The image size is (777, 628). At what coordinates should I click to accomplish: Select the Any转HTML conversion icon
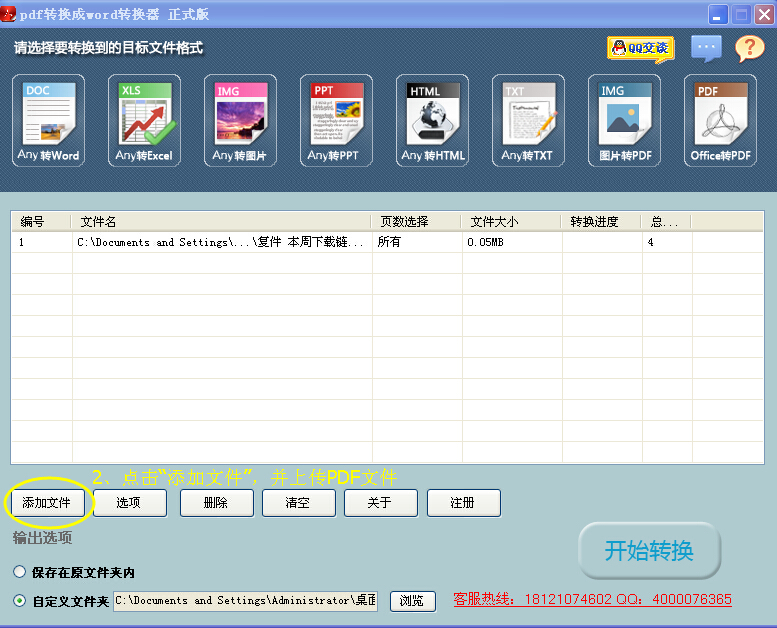click(x=432, y=120)
